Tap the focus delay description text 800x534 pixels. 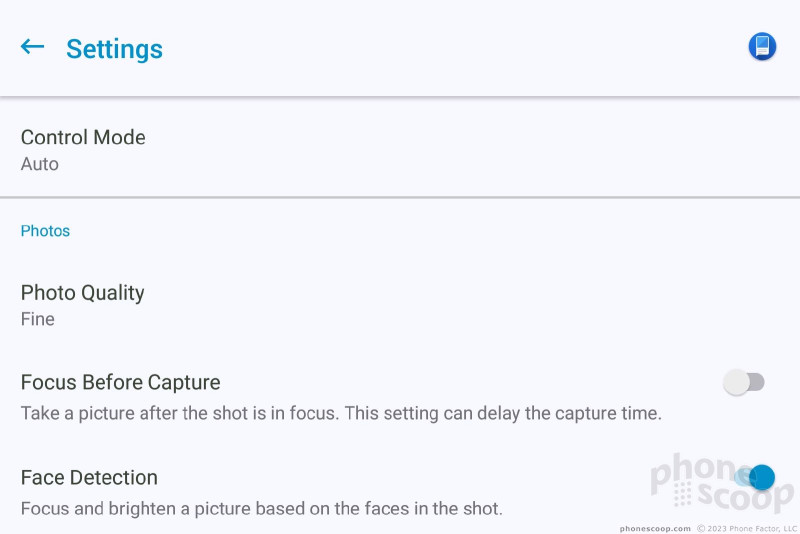click(341, 413)
